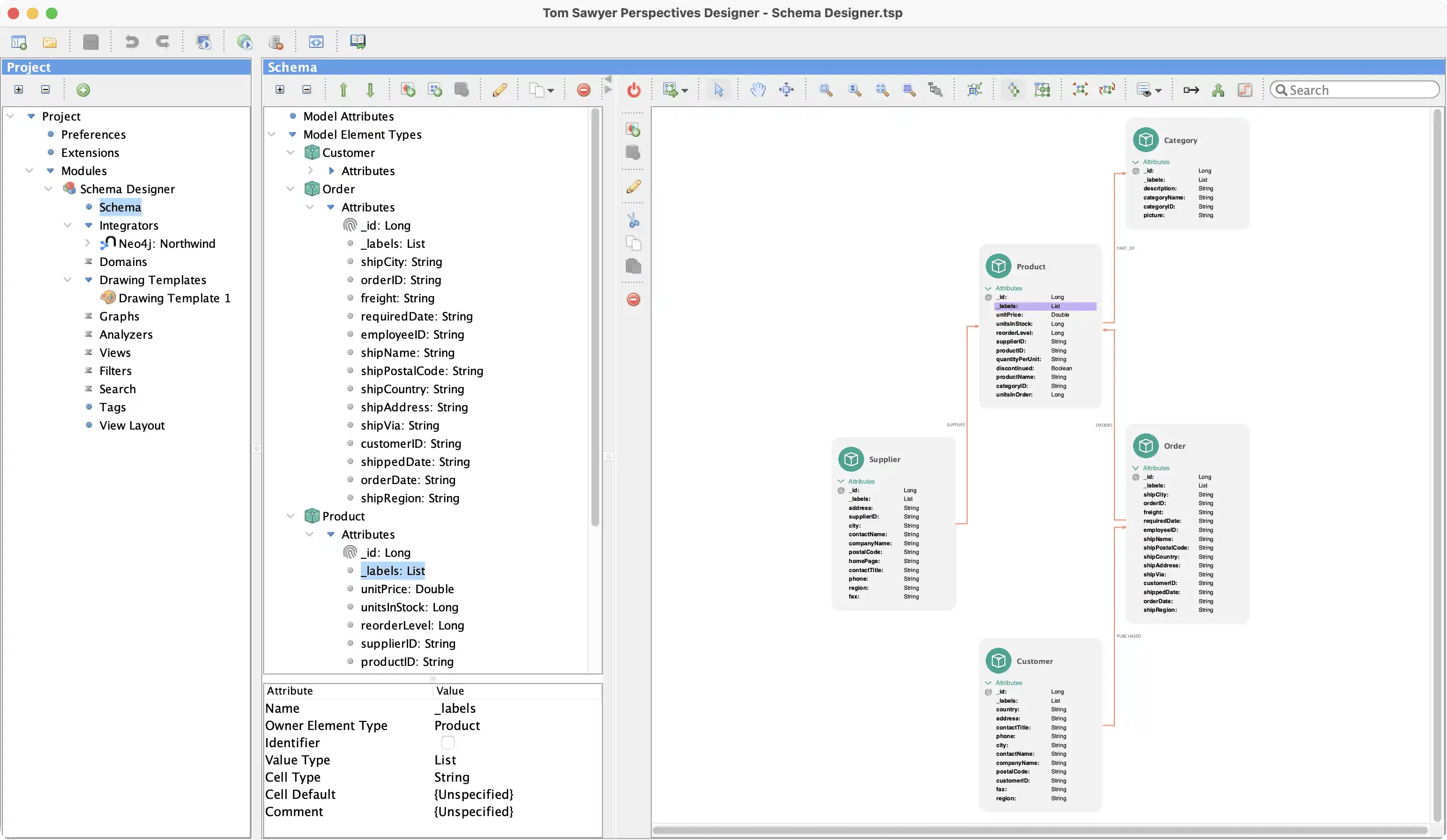Image resolution: width=1447 pixels, height=840 pixels.
Task: Click the Cell Default {Unspecified} value
Action: (x=474, y=794)
